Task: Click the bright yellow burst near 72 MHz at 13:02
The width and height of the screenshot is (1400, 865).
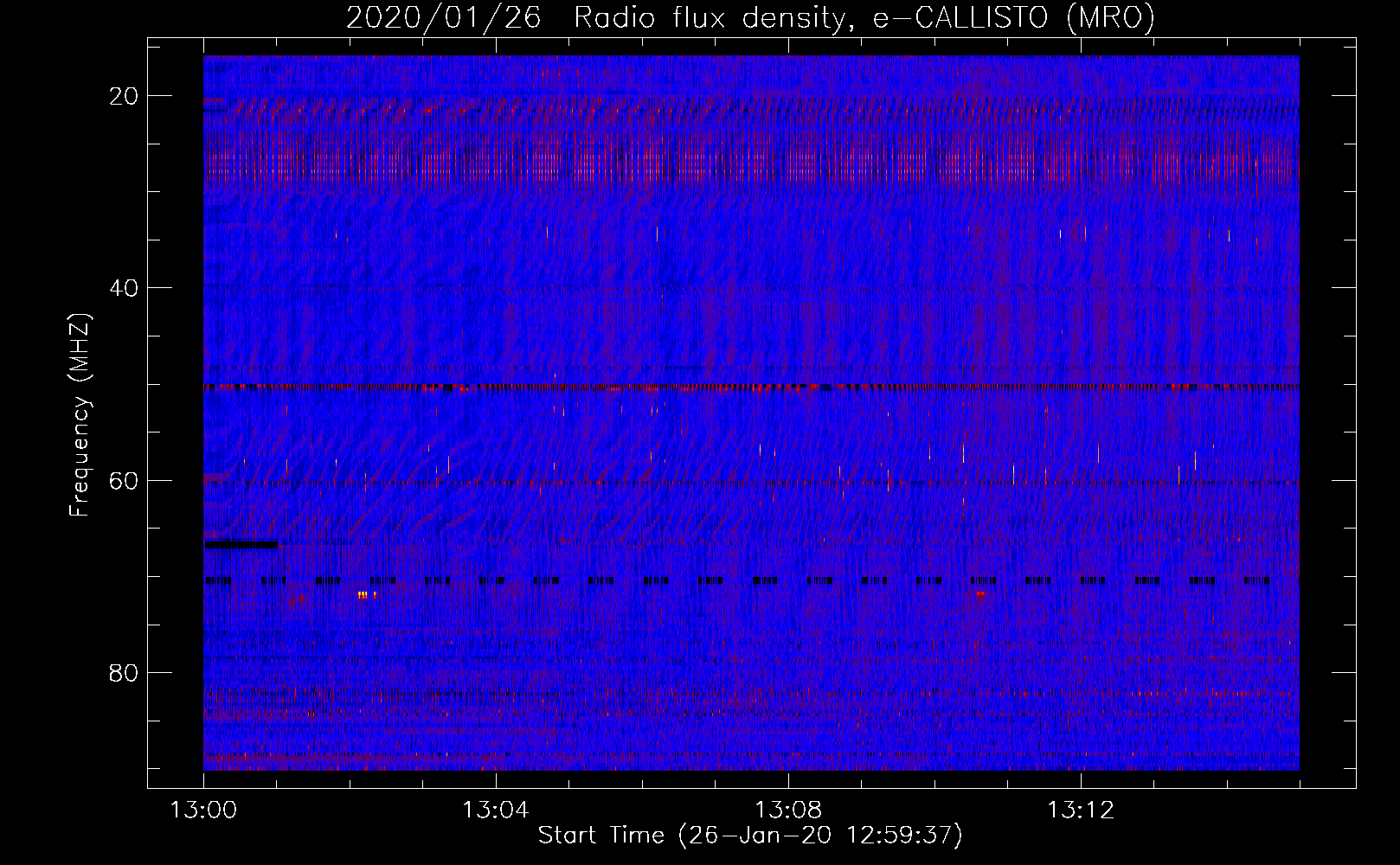Action: click(x=368, y=594)
